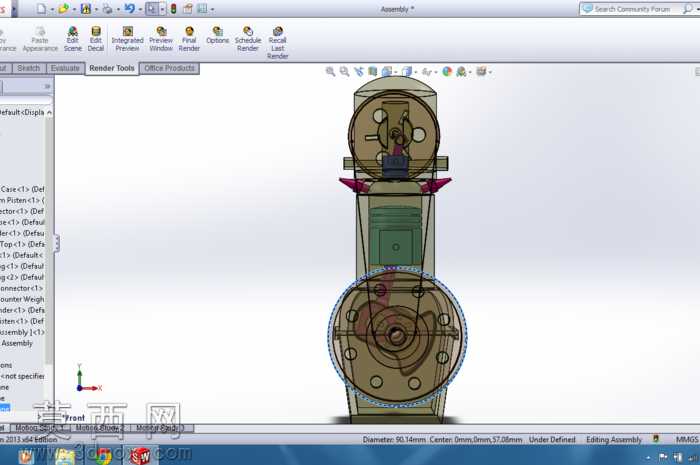Click the panel collapse handle on tree edge
700x465 pixels.
[57, 243]
